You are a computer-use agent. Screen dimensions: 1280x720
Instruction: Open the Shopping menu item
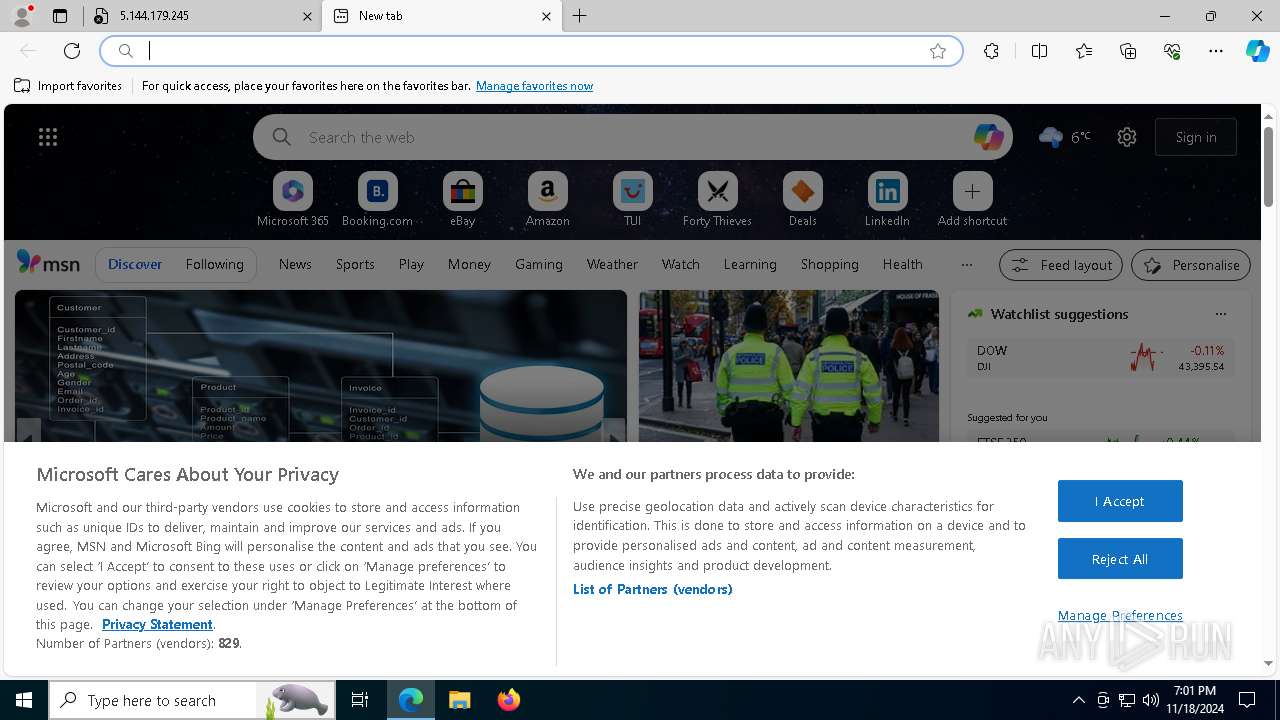(x=829, y=264)
